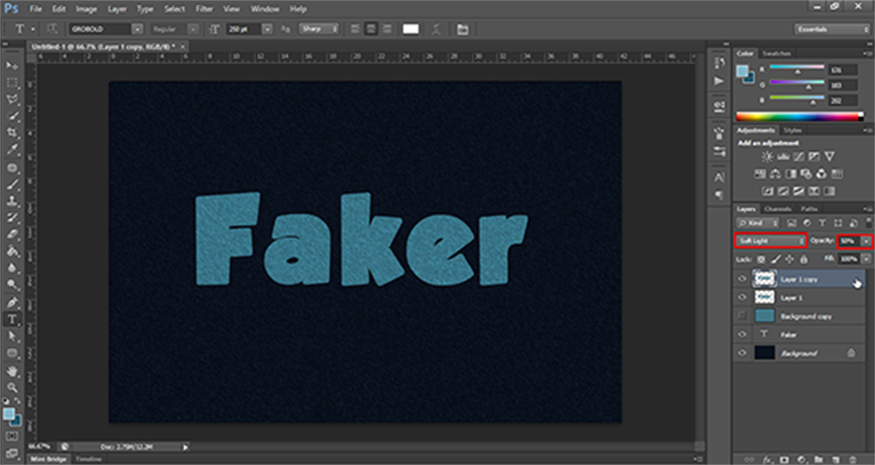
Task: Toggle visibility of the Faker text layer
Action: click(x=742, y=335)
